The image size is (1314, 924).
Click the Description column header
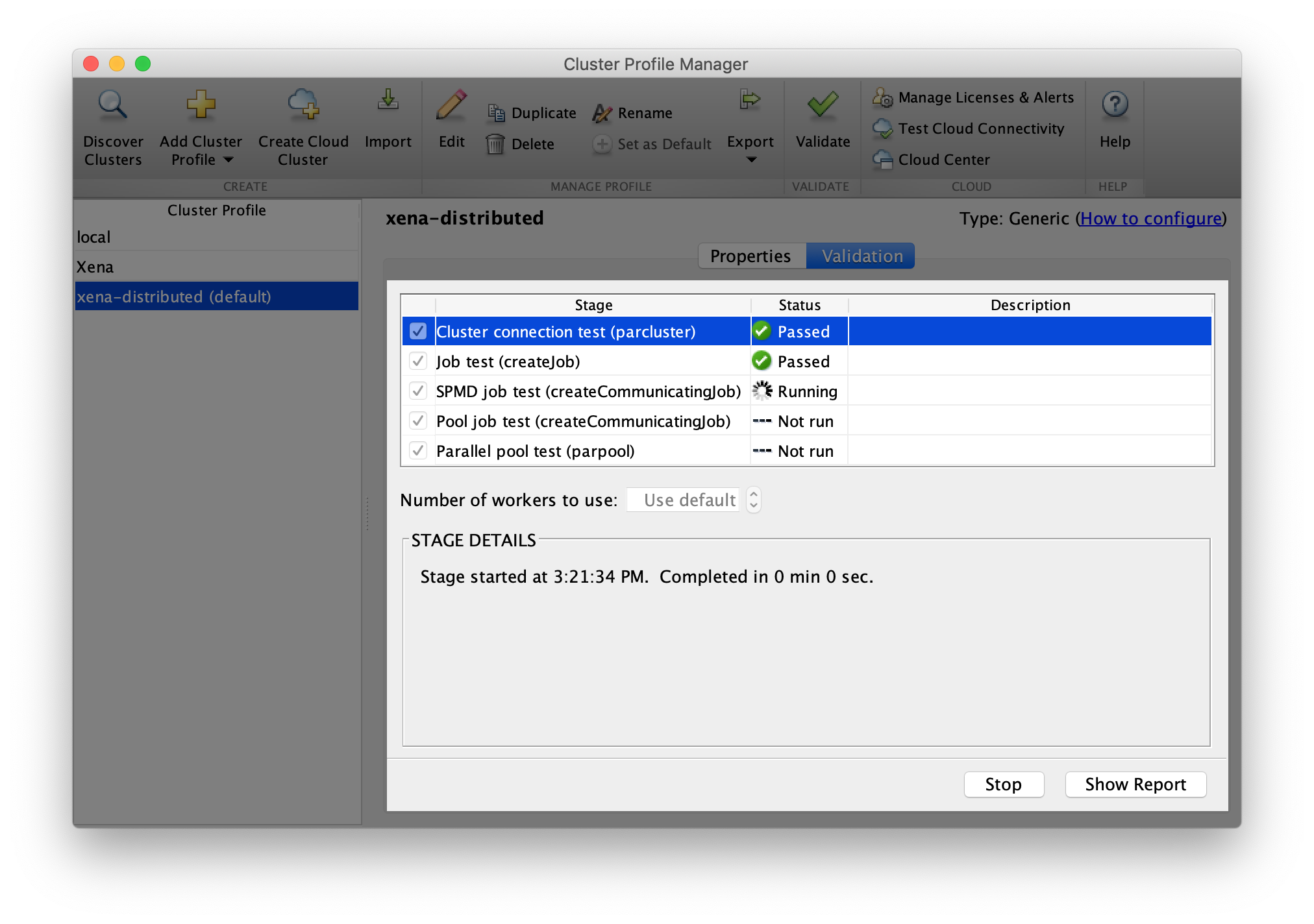[1030, 305]
